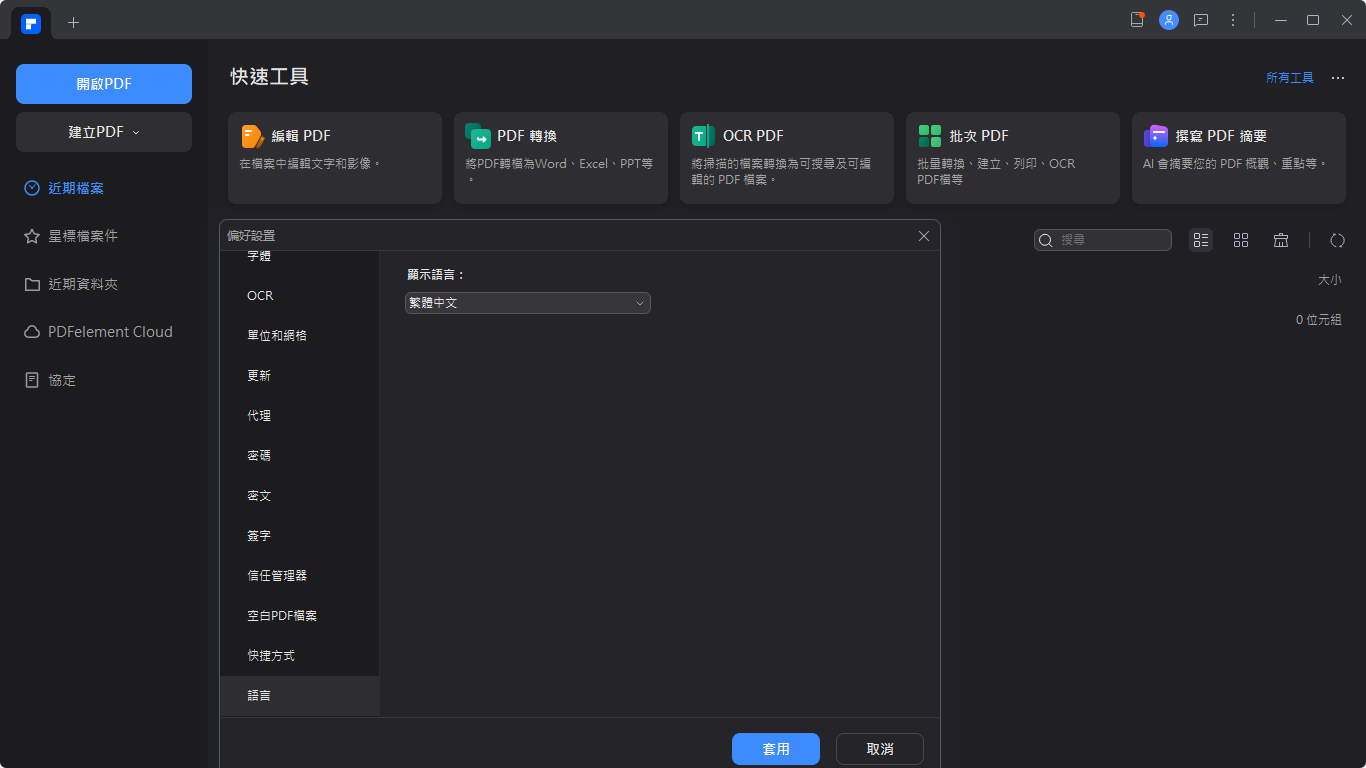Open 所有工具 to view all tools
The width and height of the screenshot is (1366, 768).
(1290, 77)
